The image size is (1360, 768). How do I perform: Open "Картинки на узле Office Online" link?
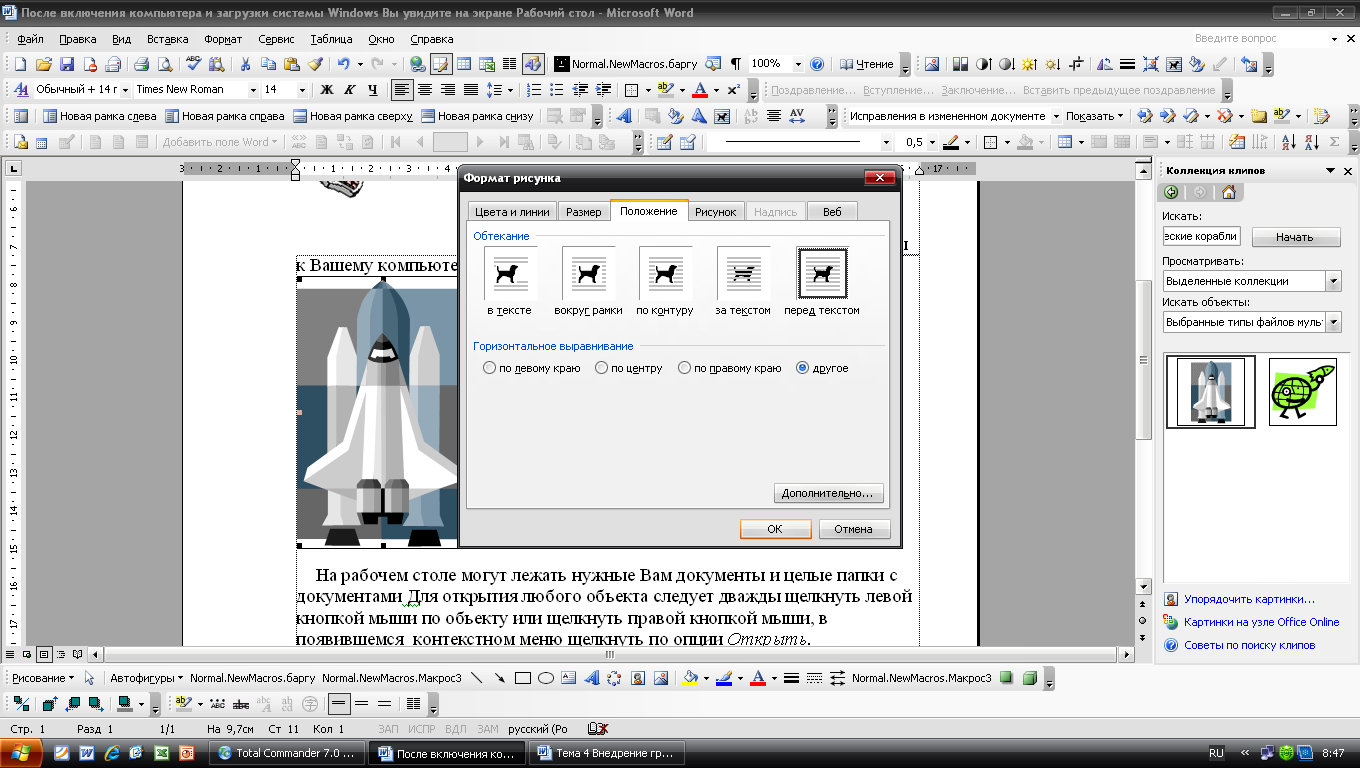(1261, 622)
